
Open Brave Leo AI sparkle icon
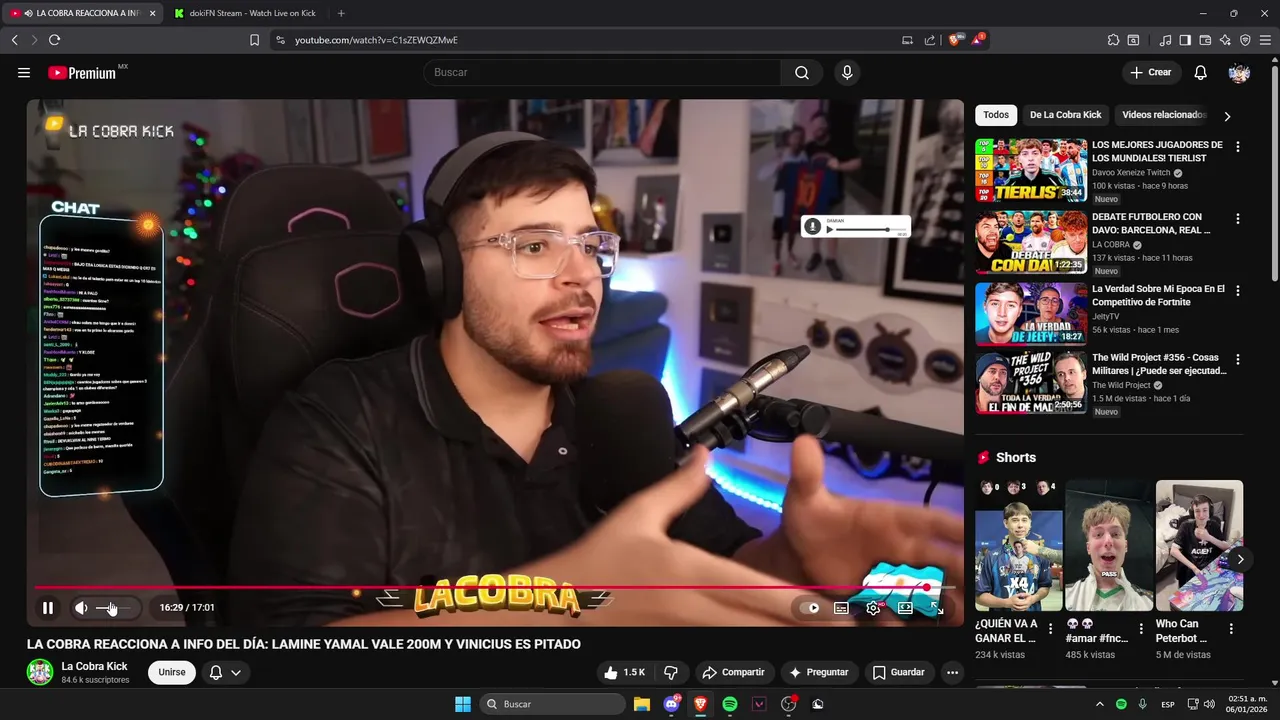[1225, 40]
